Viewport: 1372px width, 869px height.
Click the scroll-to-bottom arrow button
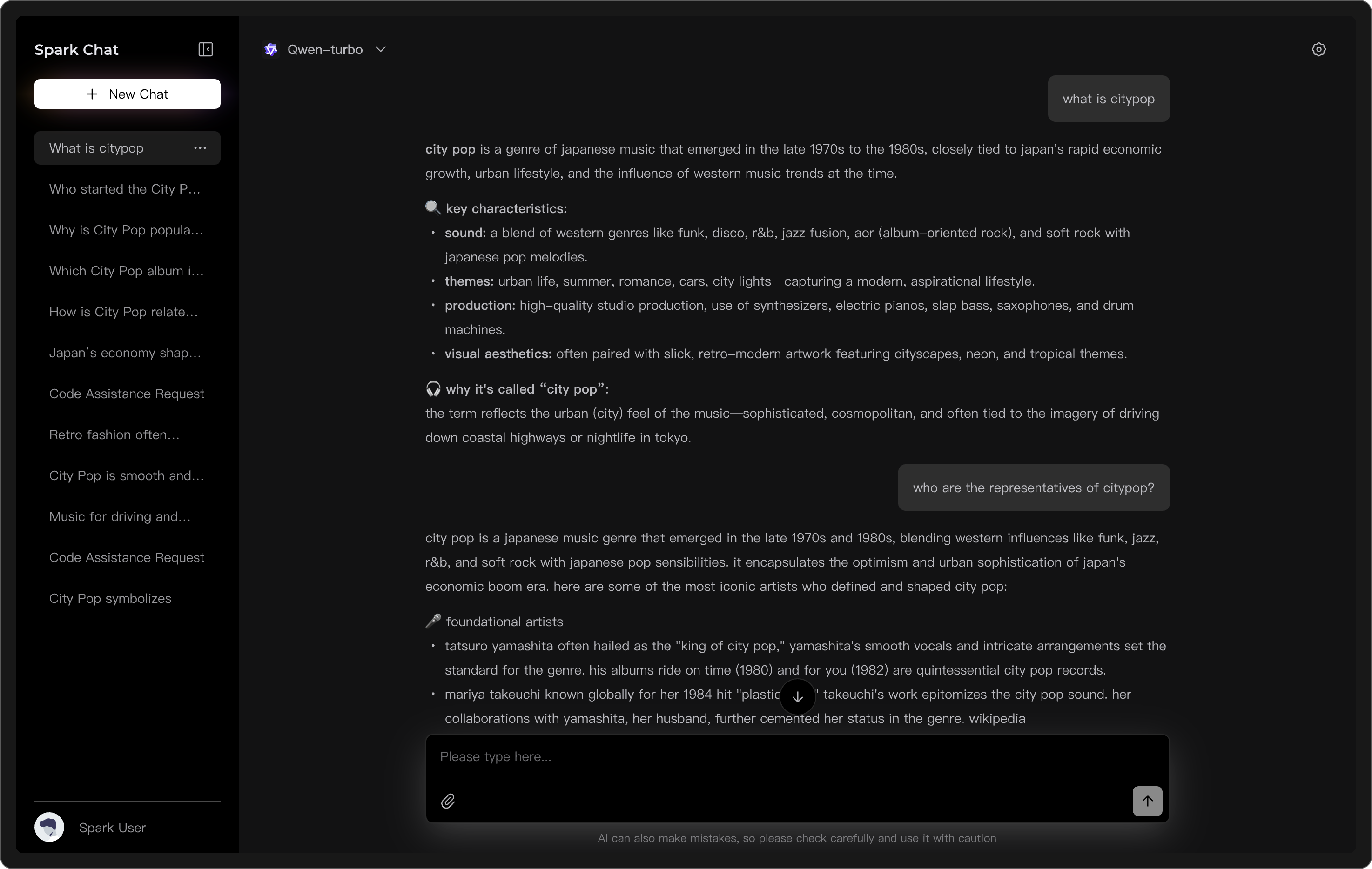(797, 696)
